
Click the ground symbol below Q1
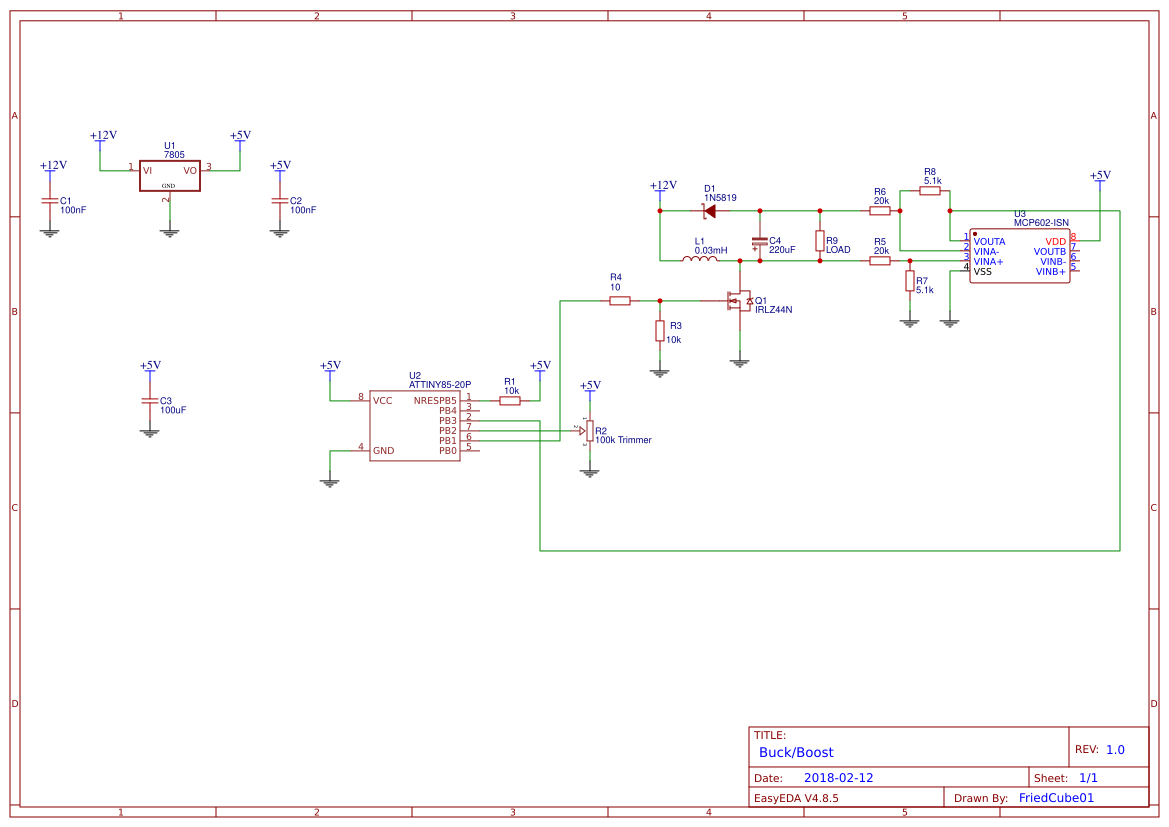[x=739, y=361]
